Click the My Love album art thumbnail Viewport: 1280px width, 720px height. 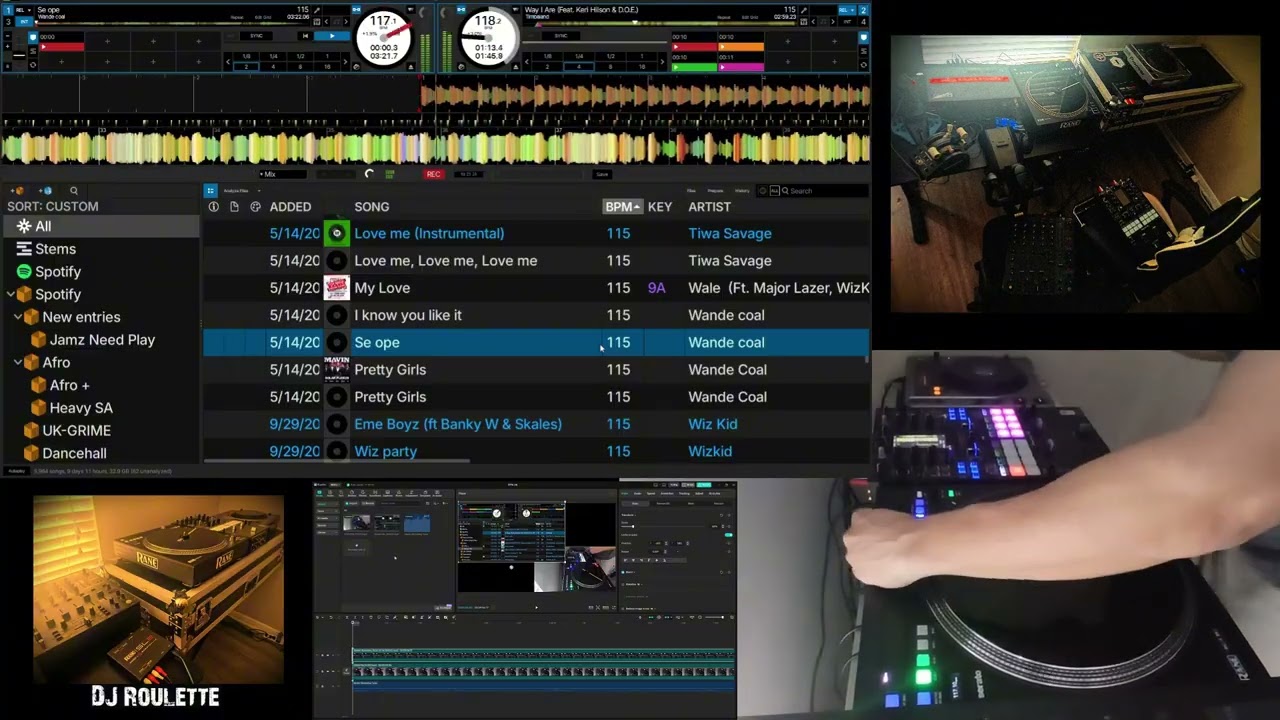(x=336, y=288)
